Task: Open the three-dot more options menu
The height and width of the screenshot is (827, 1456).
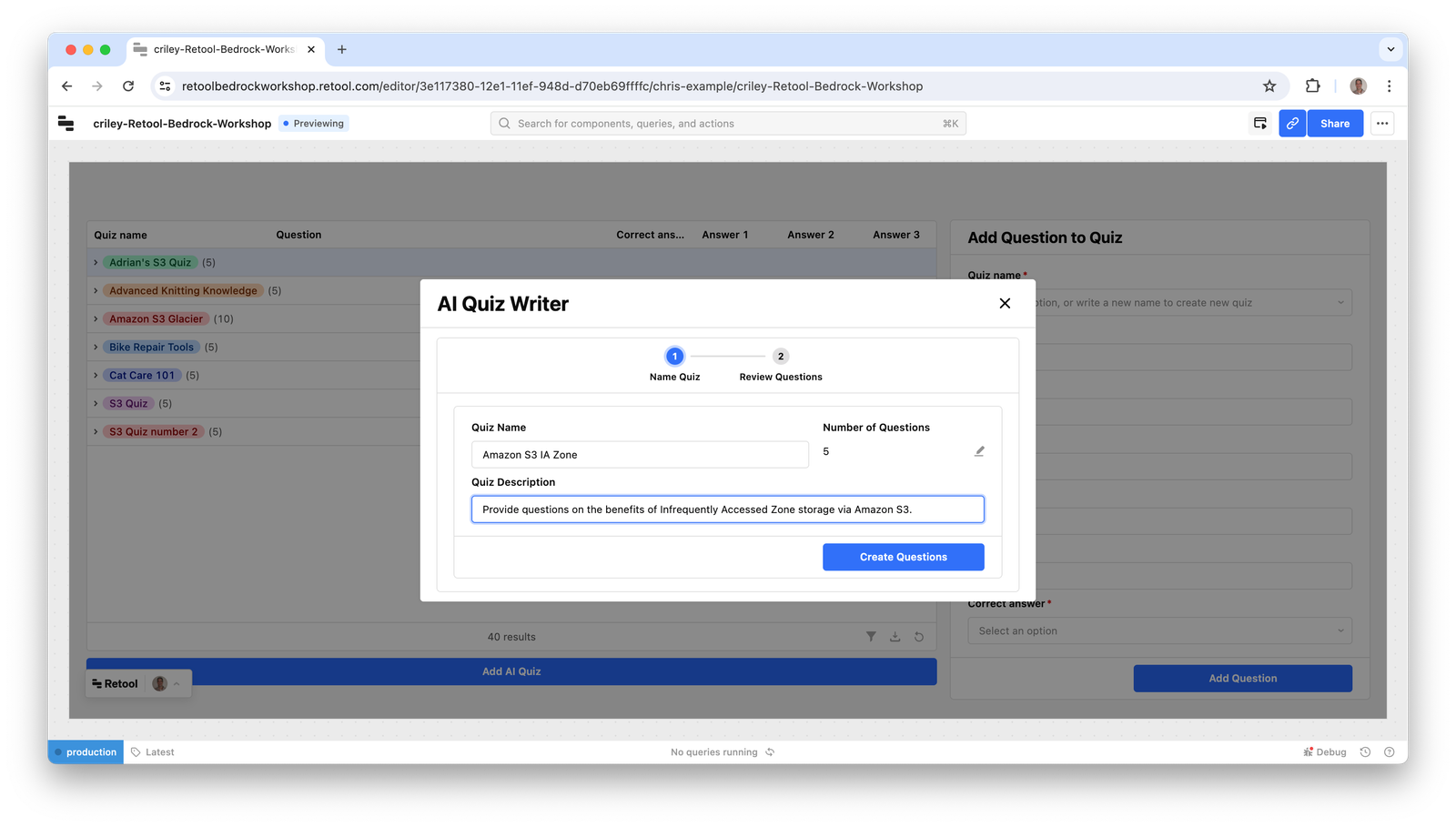Action: coord(1382,124)
